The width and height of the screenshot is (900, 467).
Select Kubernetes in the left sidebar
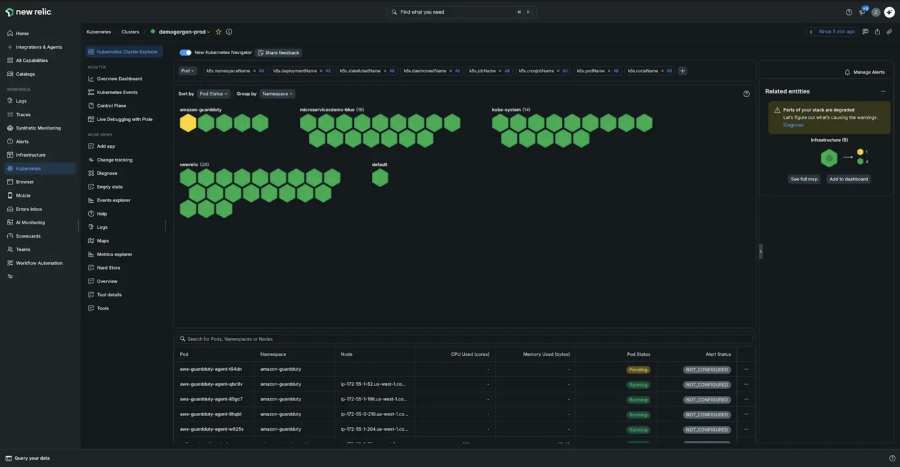[40, 168]
